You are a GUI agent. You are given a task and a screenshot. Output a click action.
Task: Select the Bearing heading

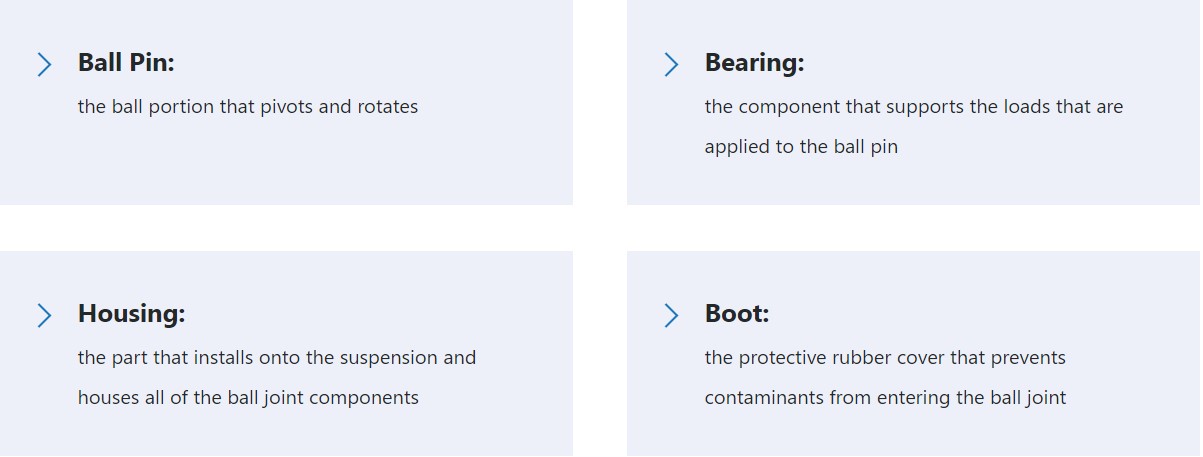(754, 63)
